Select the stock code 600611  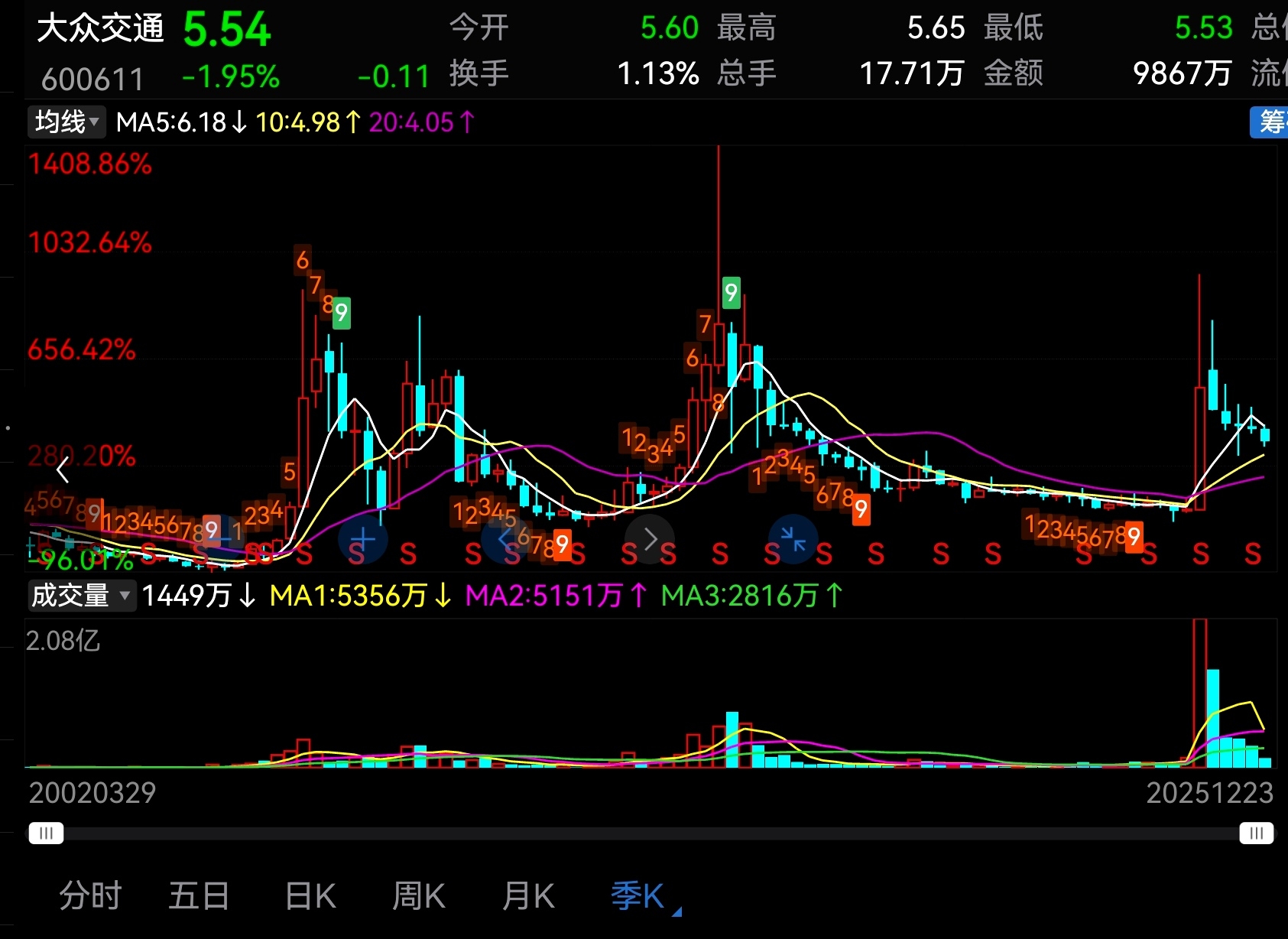coord(92,79)
